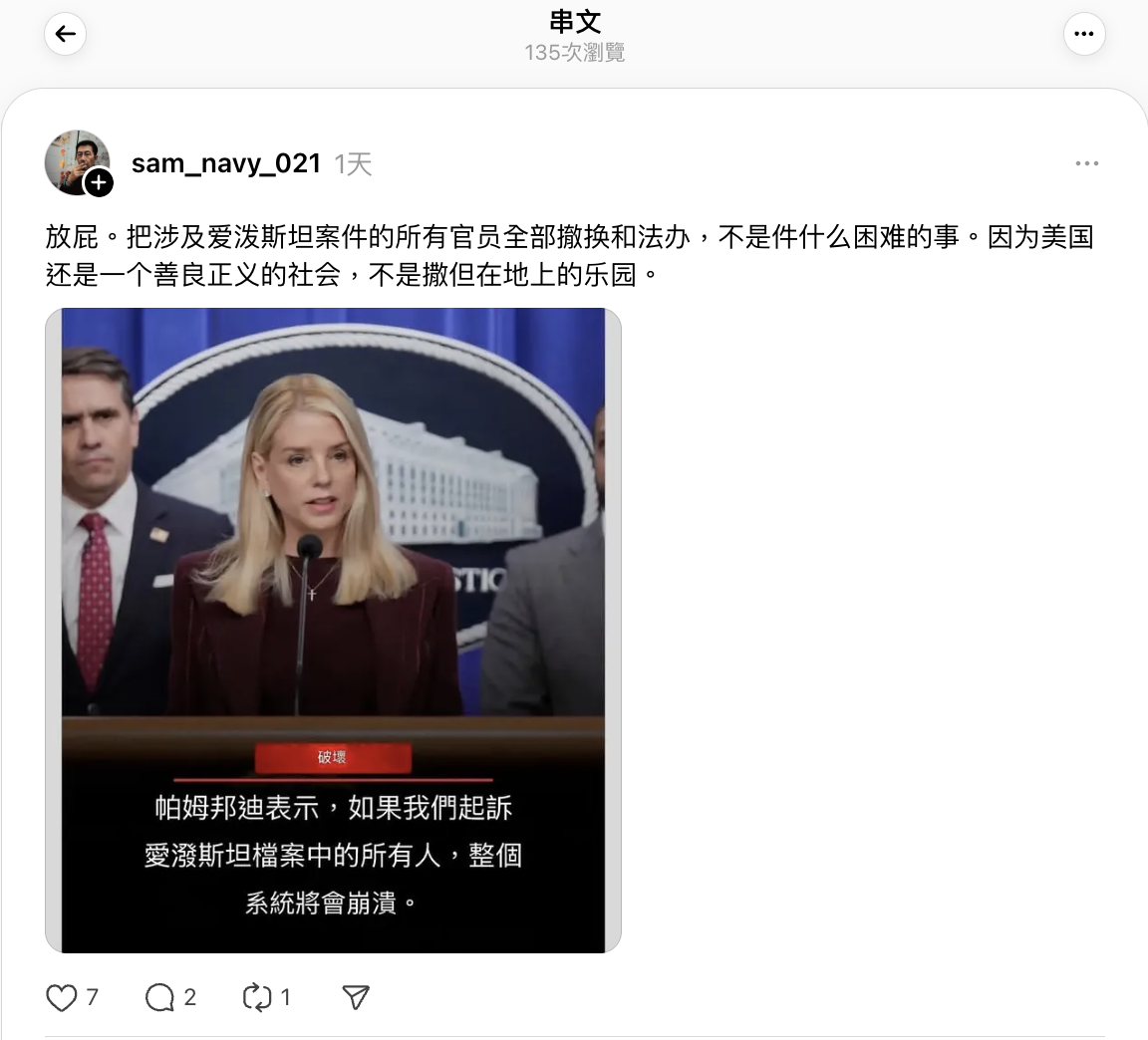Click the 1天 timestamp
This screenshot has height=1040, width=1148.
pyautogui.click(x=353, y=164)
